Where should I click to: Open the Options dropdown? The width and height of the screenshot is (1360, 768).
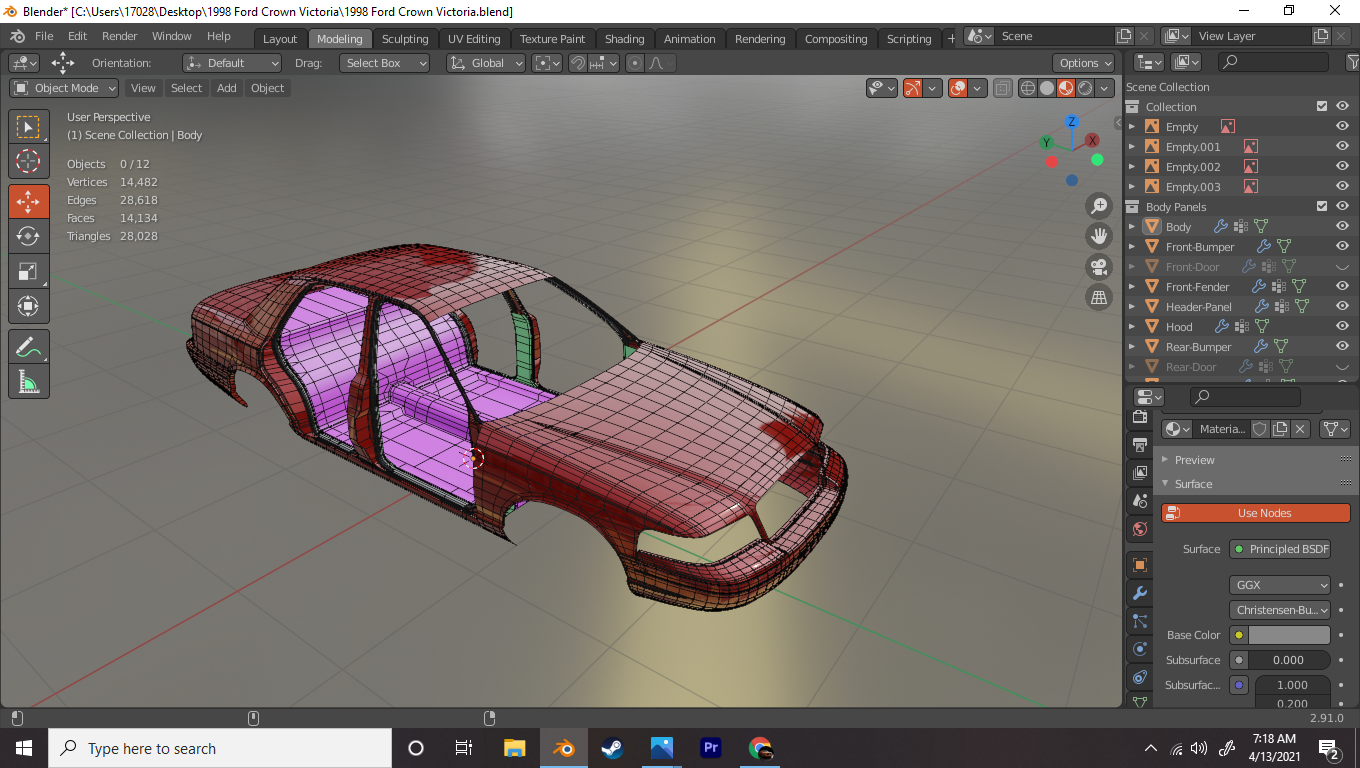[x=1084, y=63]
